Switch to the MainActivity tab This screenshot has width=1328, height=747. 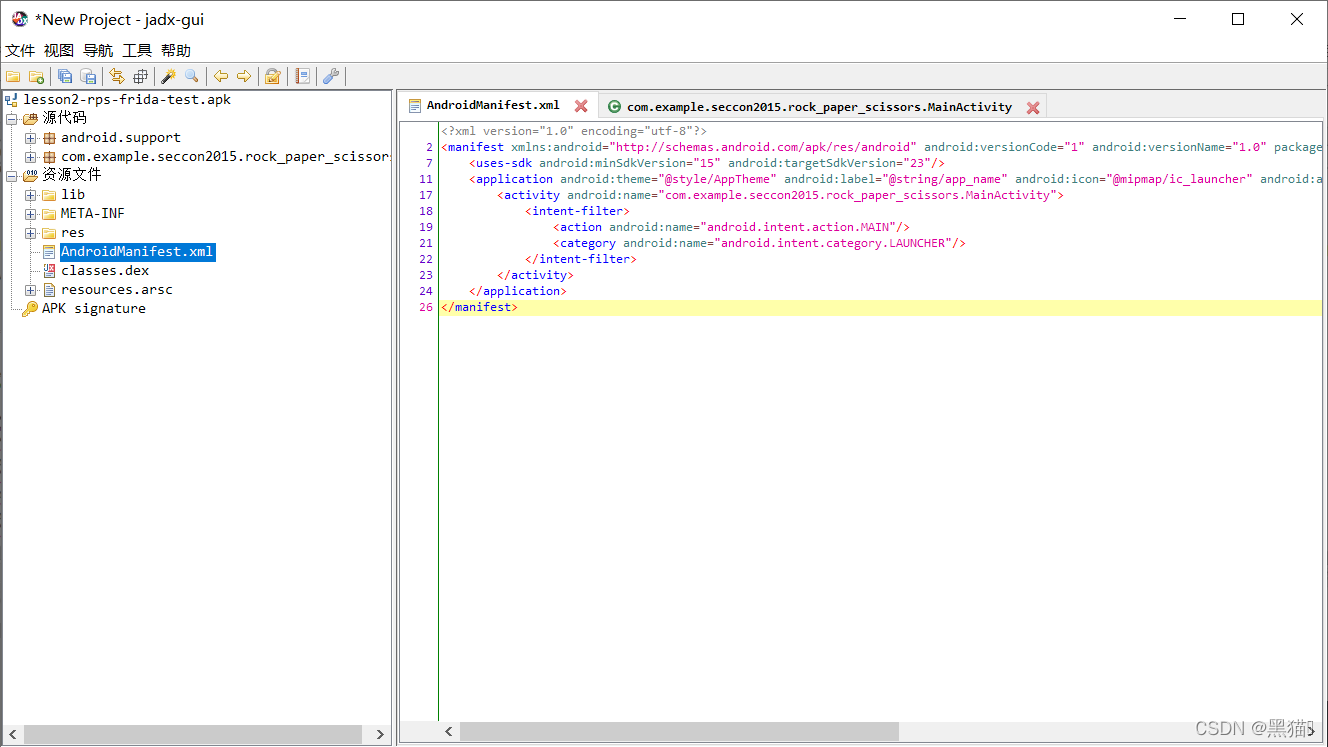point(819,107)
